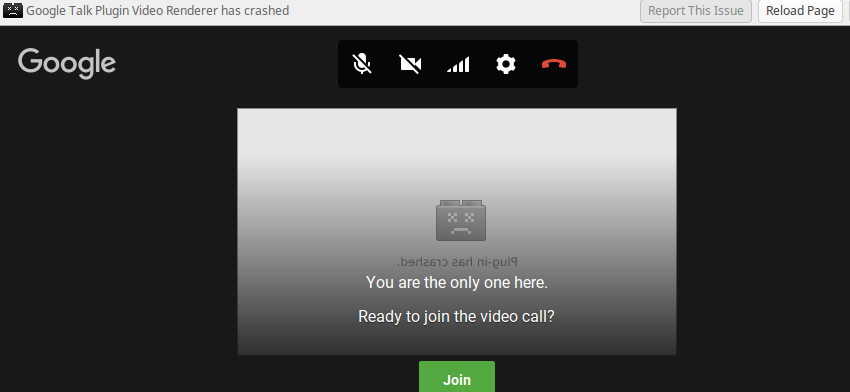
Task: Open settings gear in call toolbar
Action: point(506,64)
